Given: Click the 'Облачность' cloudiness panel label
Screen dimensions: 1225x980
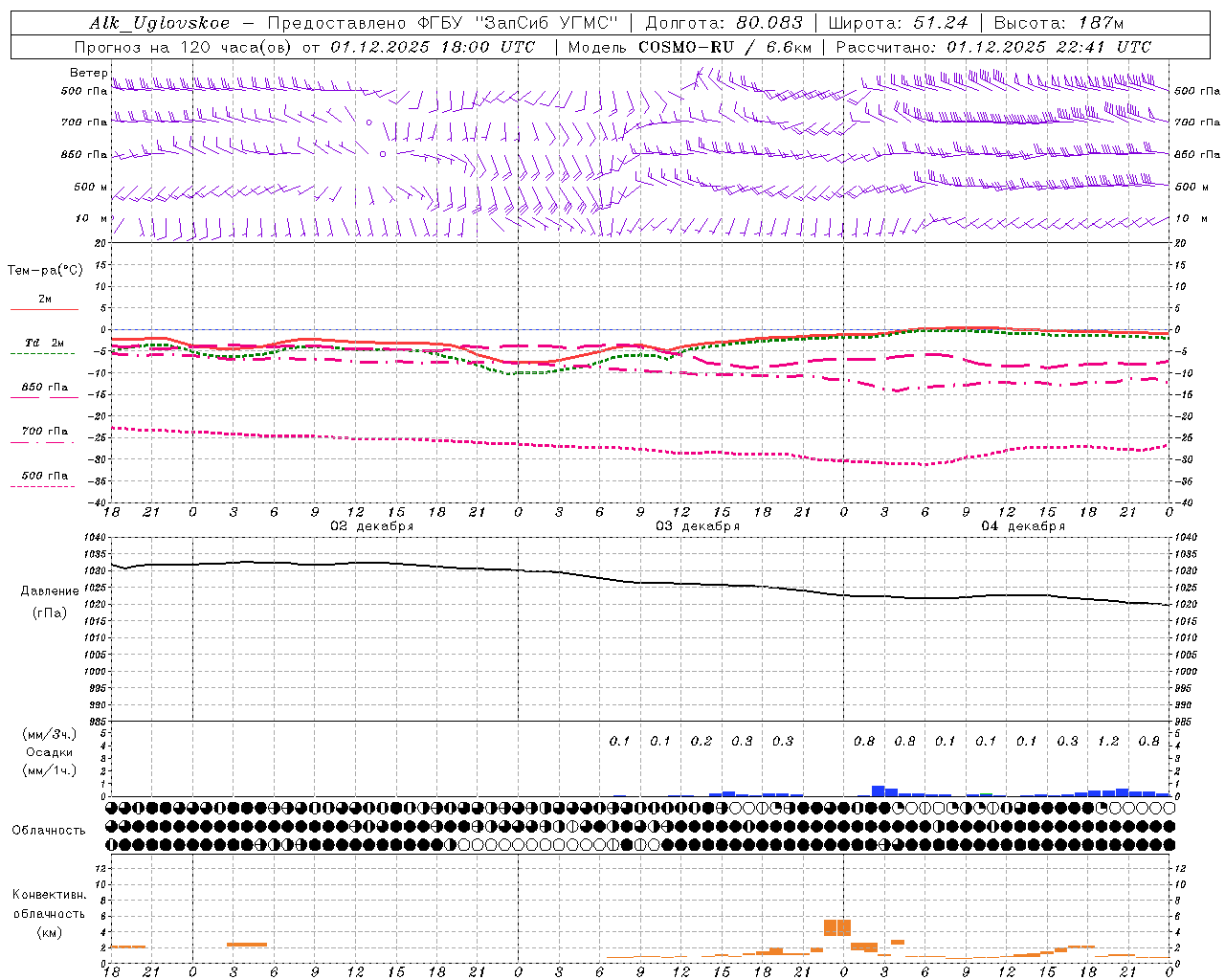Looking at the screenshot, I should point(49,831).
